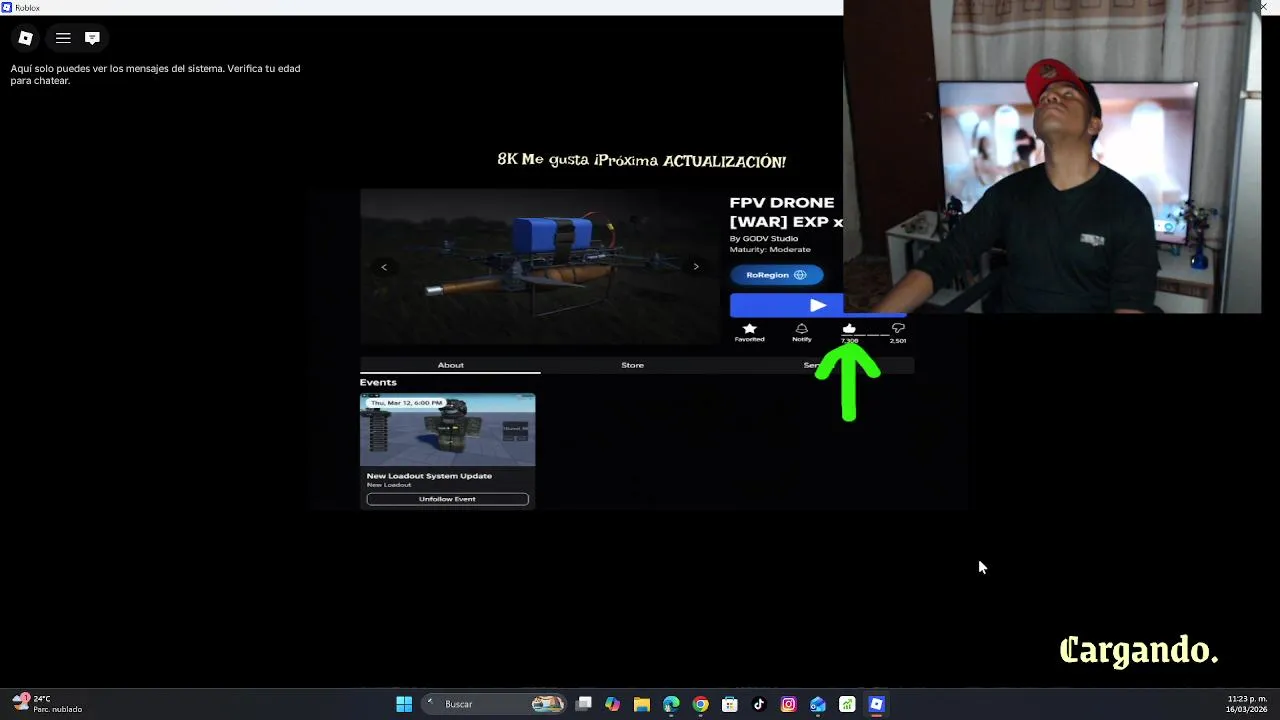Image resolution: width=1280 pixels, height=720 pixels.
Task: Open Microsoft Store from the taskbar
Action: (x=730, y=704)
